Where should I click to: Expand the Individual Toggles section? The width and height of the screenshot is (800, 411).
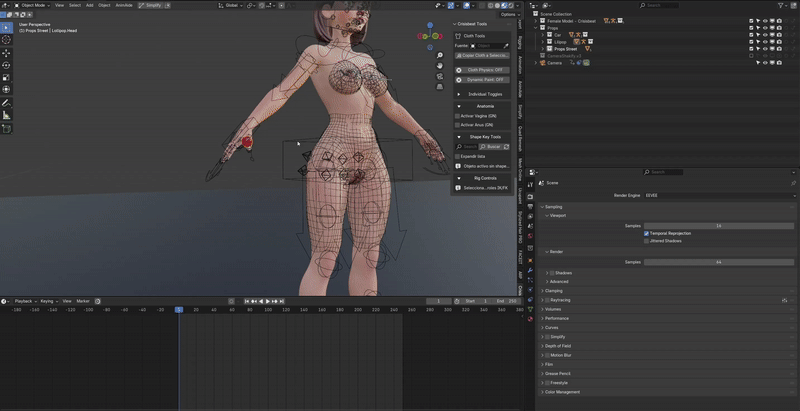482,94
